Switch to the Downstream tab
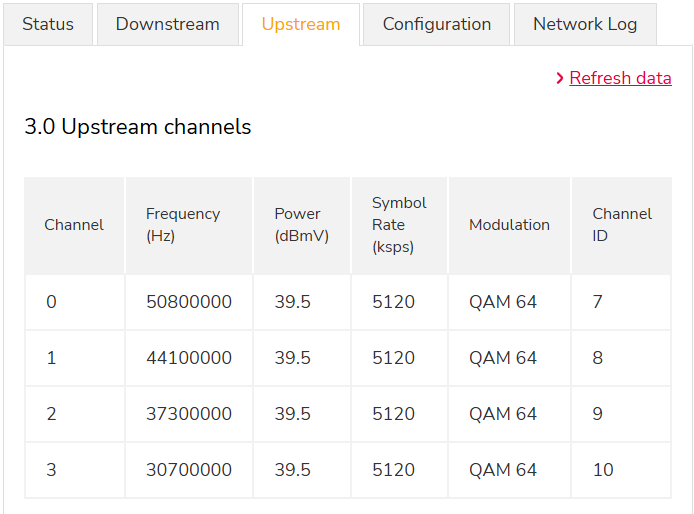 [x=167, y=24]
